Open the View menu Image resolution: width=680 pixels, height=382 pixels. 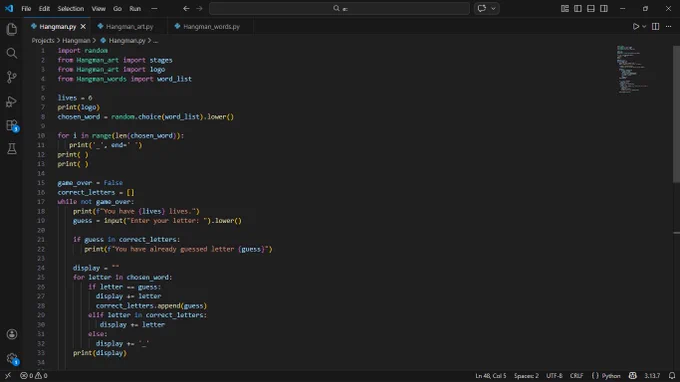[98, 8]
